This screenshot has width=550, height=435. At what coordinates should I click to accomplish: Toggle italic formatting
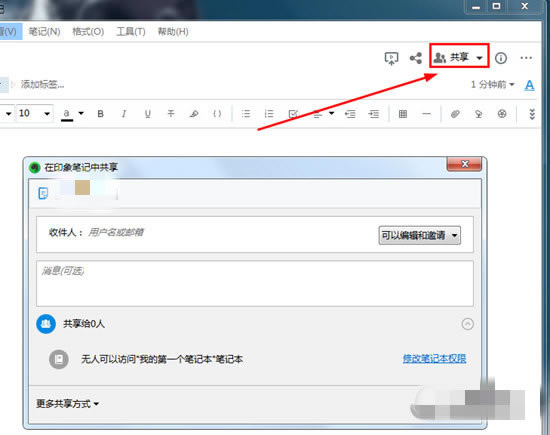pyautogui.click(x=124, y=114)
